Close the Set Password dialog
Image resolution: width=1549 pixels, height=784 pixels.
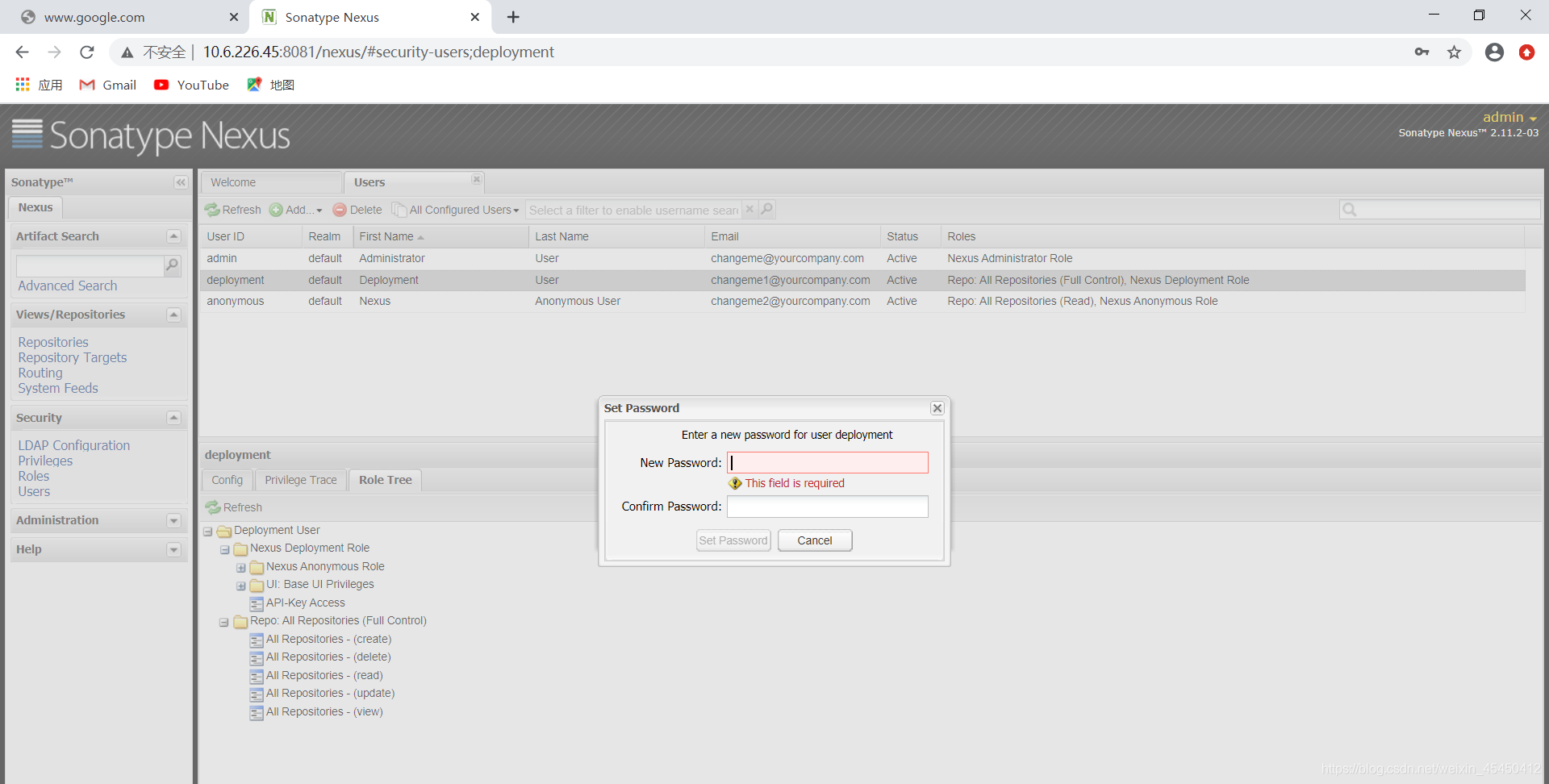(937, 408)
